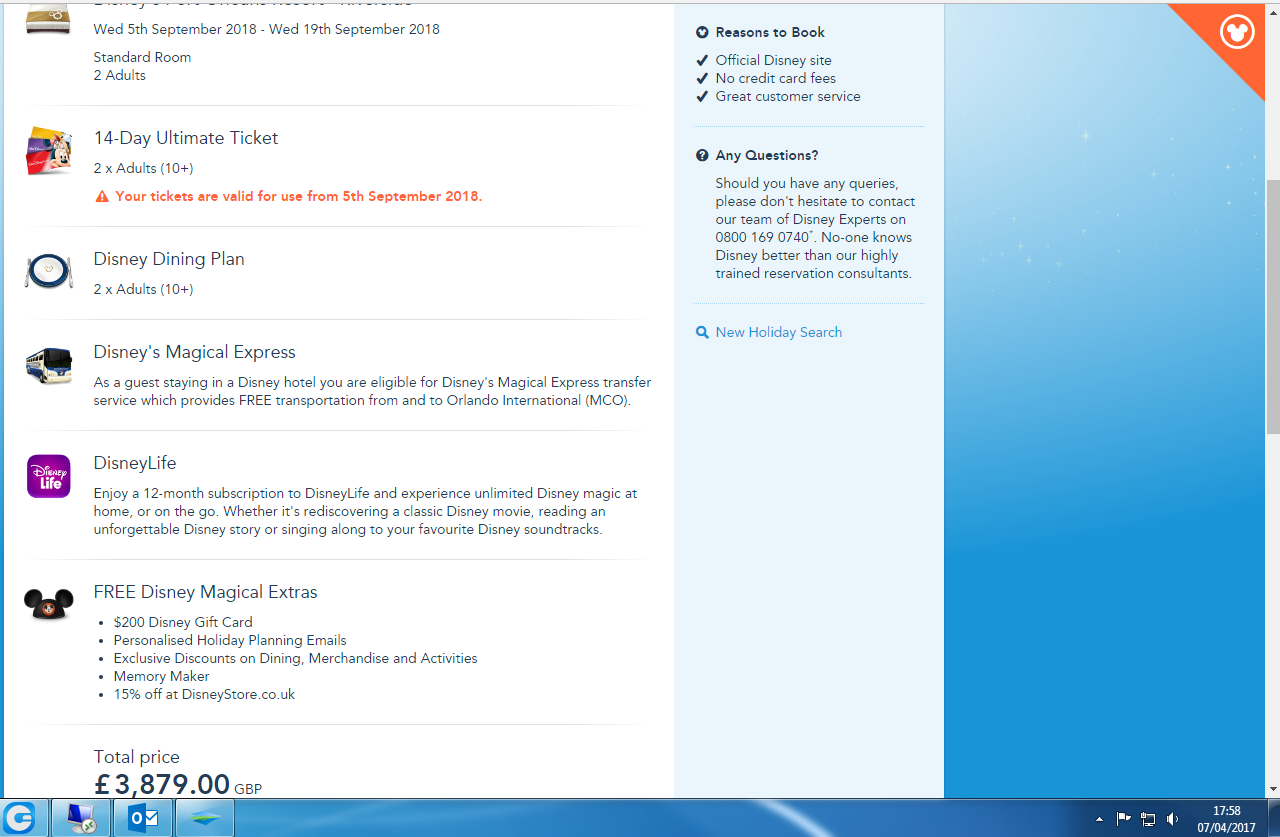
Task: Click the heart icon beside Reasons to Book
Action: (702, 33)
